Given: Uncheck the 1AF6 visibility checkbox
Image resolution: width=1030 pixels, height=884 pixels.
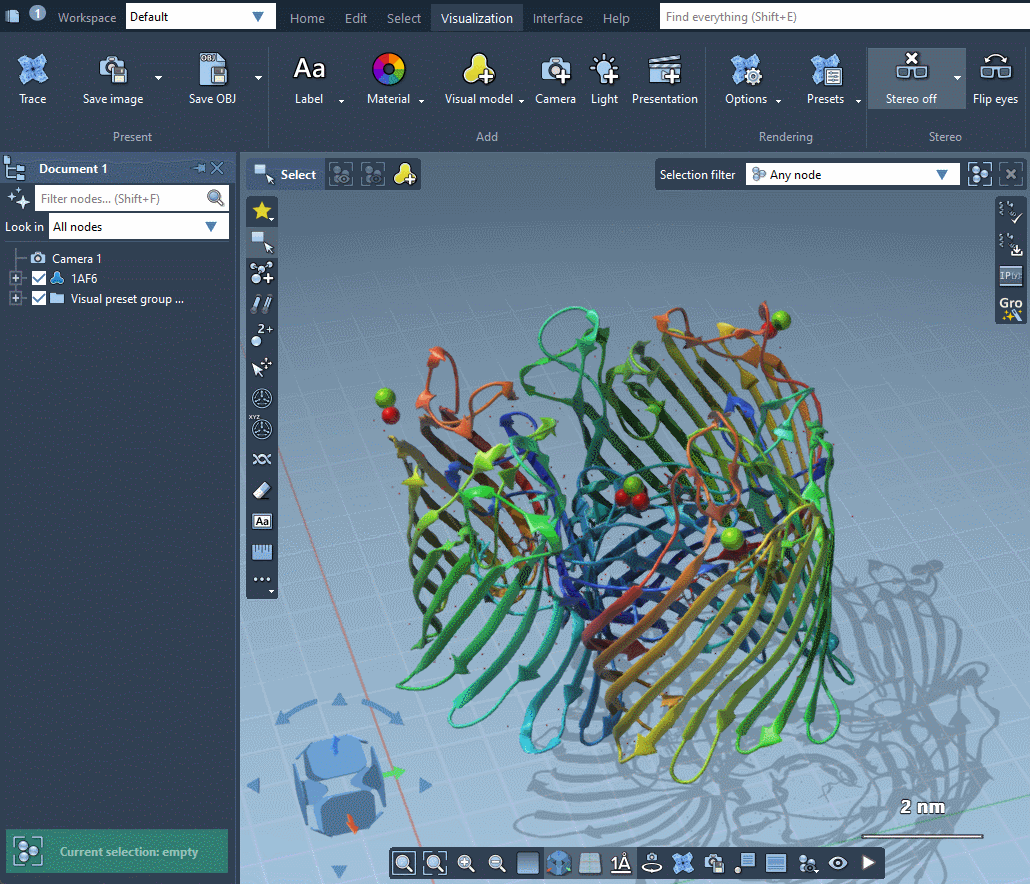Looking at the screenshot, I should pos(39,278).
